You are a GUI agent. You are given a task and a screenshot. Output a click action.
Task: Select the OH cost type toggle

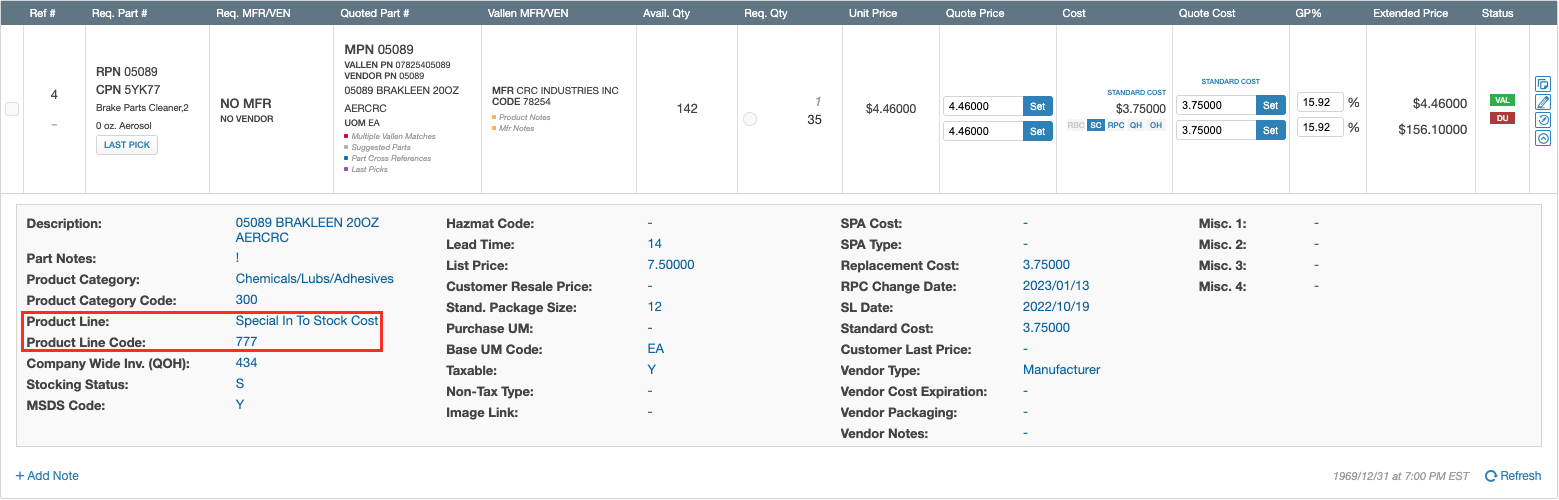pos(1155,125)
